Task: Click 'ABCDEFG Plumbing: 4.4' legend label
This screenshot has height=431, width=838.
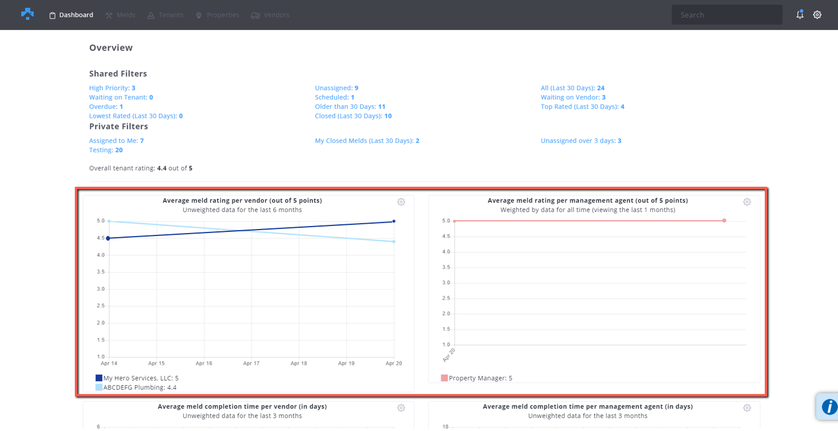Action: pyautogui.click(x=141, y=387)
